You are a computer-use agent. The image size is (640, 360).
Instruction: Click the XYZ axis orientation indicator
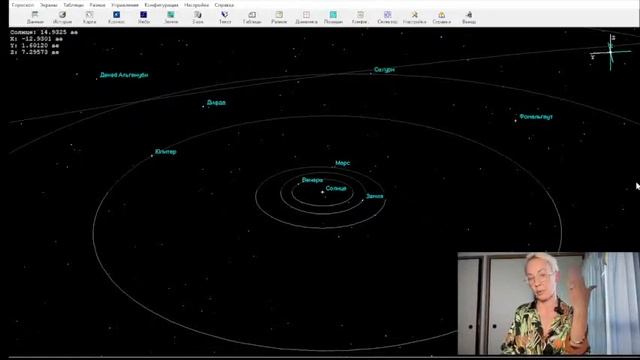(611, 52)
